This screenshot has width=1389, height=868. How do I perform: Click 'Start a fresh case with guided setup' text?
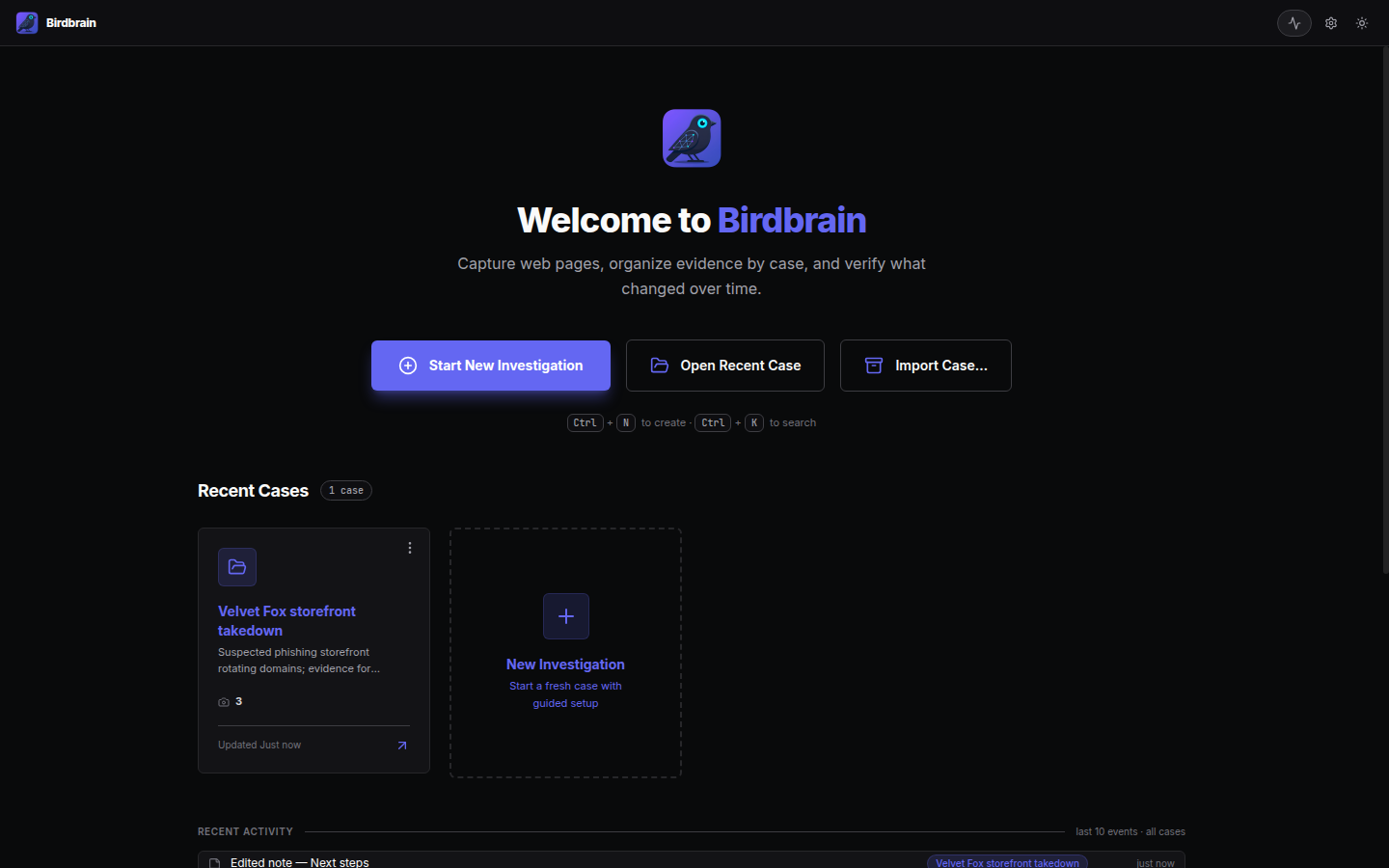pos(565,694)
